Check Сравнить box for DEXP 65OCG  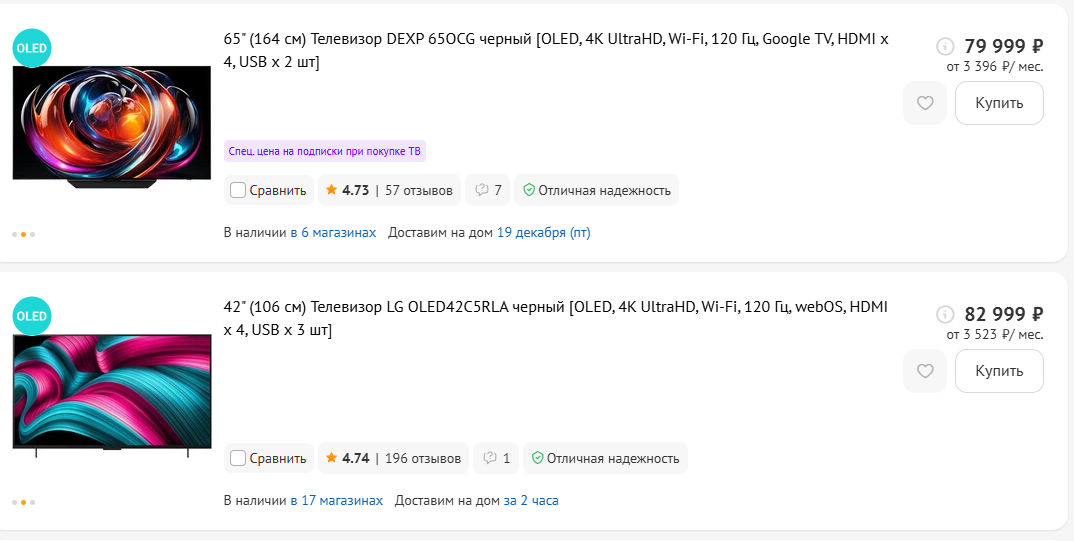pyautogui.click(x=238, y=190)
